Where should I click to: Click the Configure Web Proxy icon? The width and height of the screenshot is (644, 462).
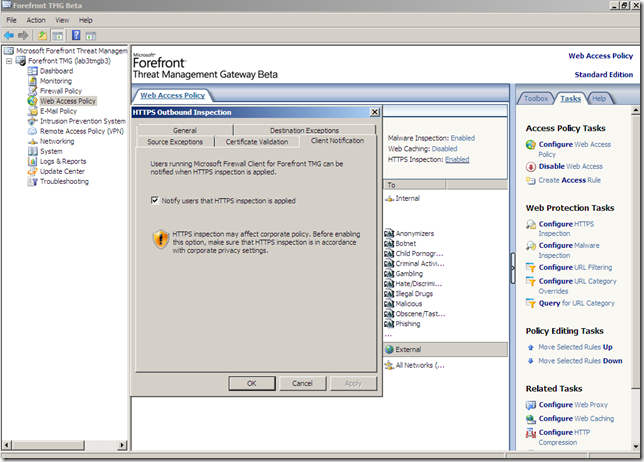tap(531, 405)
